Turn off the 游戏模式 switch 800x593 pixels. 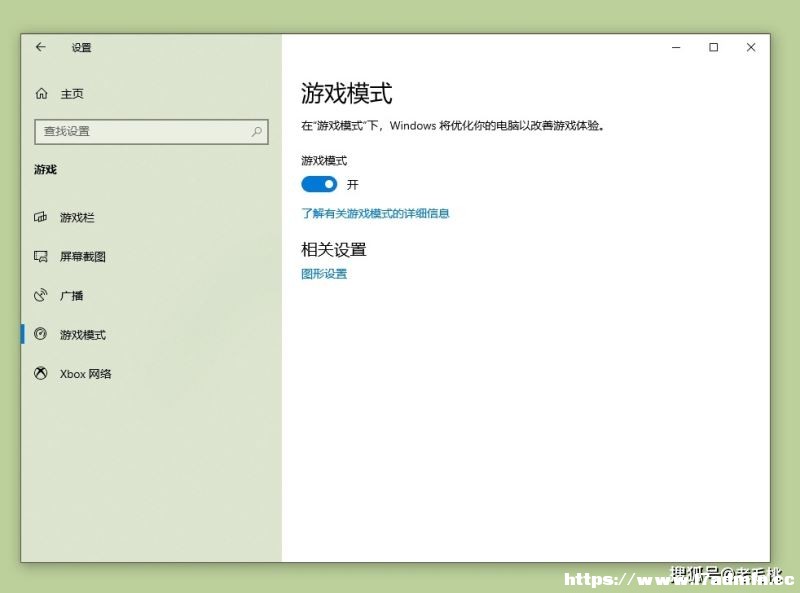(x=319, y=184)
